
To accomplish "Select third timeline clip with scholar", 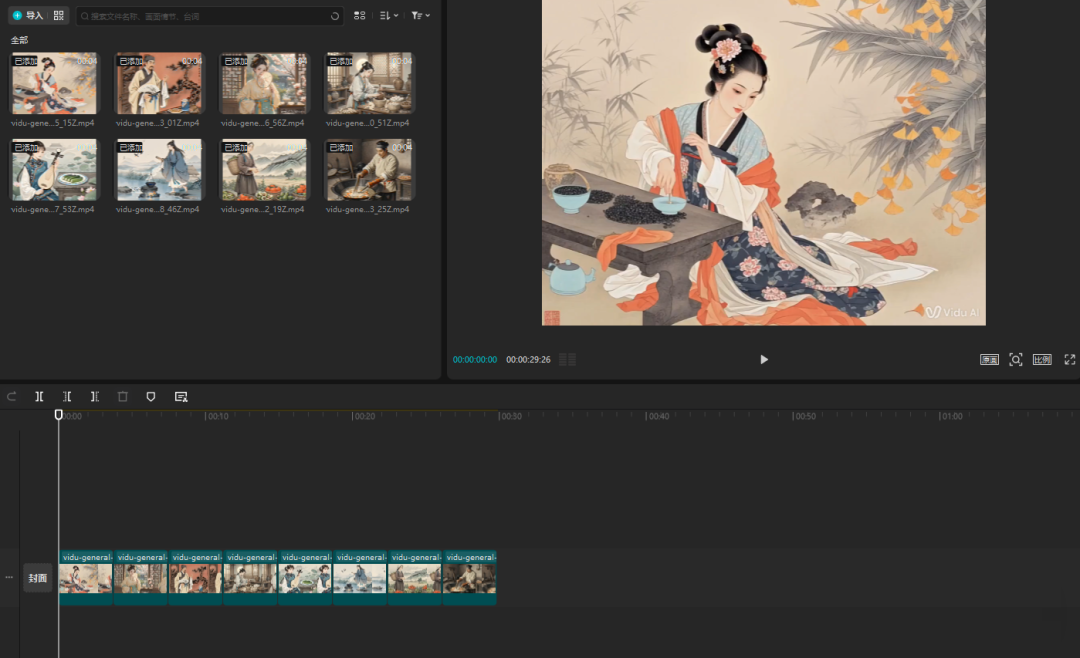I will tap(196, 577).
